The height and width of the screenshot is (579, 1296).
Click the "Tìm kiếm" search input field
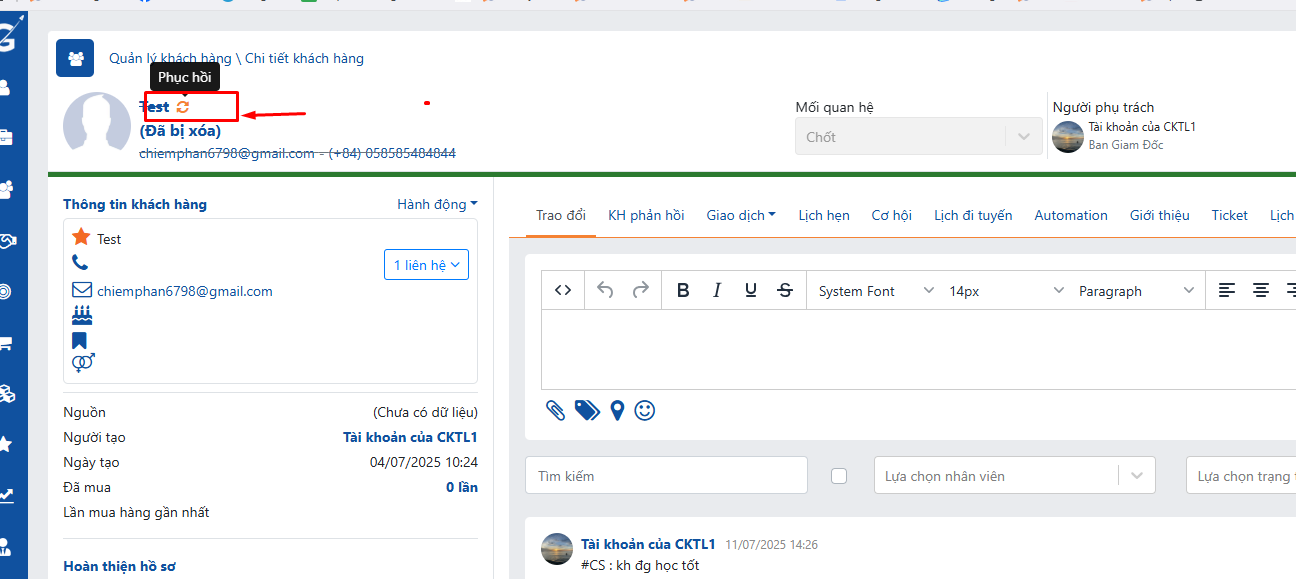tap(666, 476)
